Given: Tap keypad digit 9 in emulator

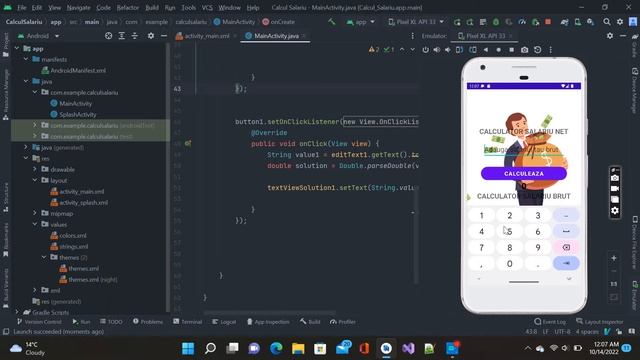Looking at the screenshot, I should [538, 247].
